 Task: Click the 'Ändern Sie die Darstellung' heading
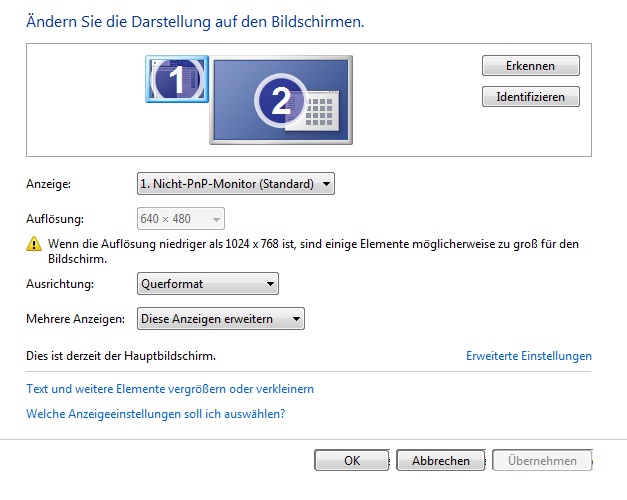[x=195, y=22]
